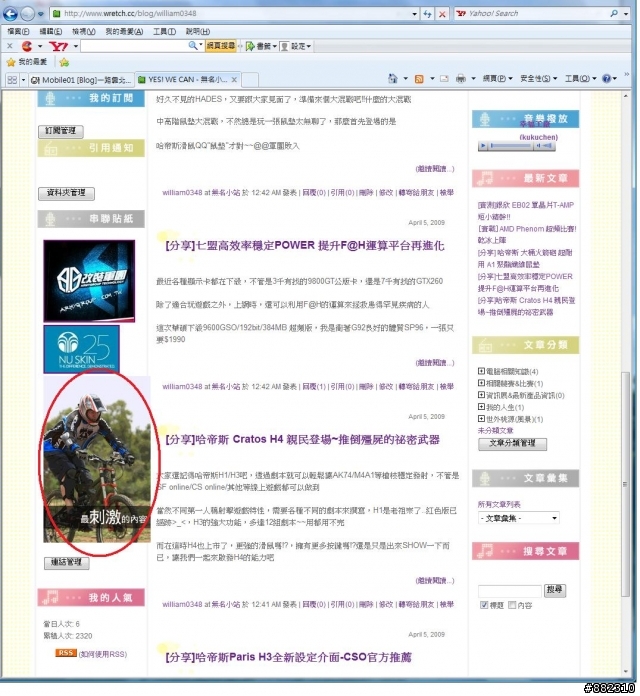Open the recent pages dropdown arrow

tap(41, 14)
